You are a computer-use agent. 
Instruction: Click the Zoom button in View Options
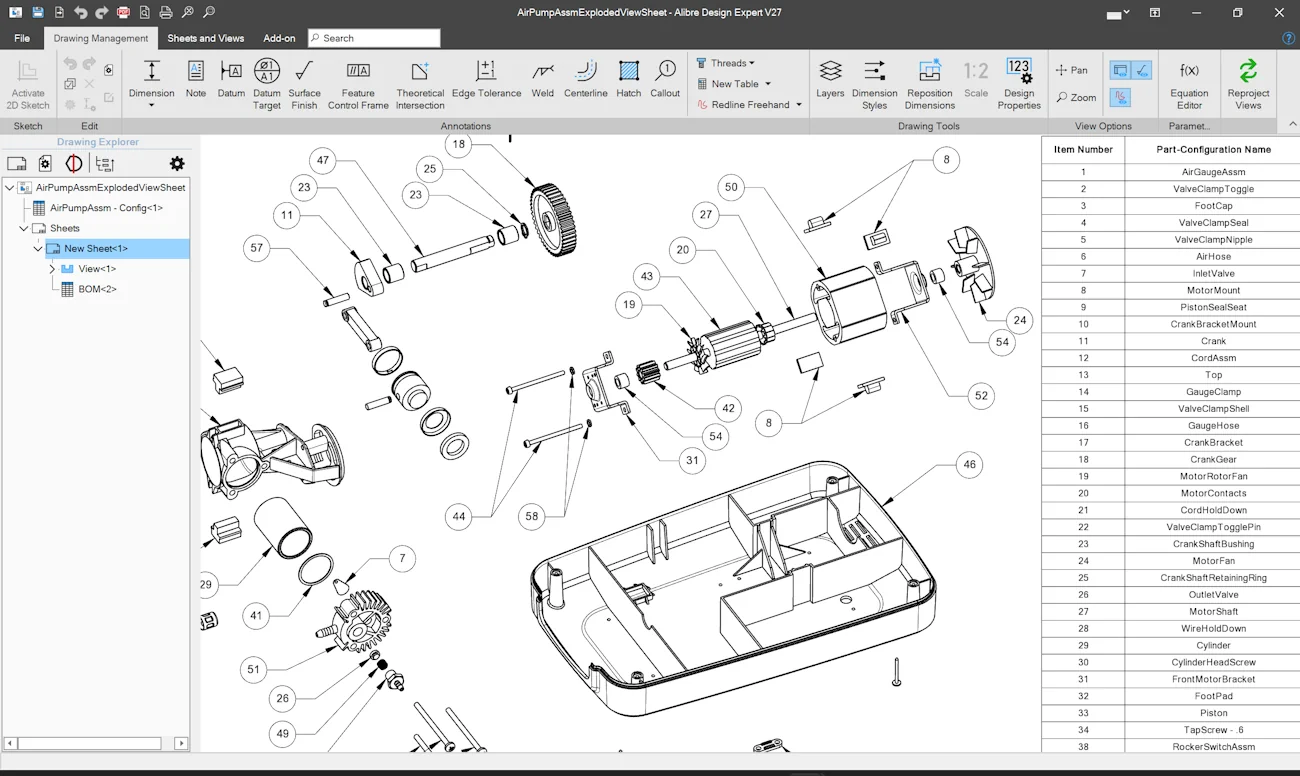coord(1075,97)
